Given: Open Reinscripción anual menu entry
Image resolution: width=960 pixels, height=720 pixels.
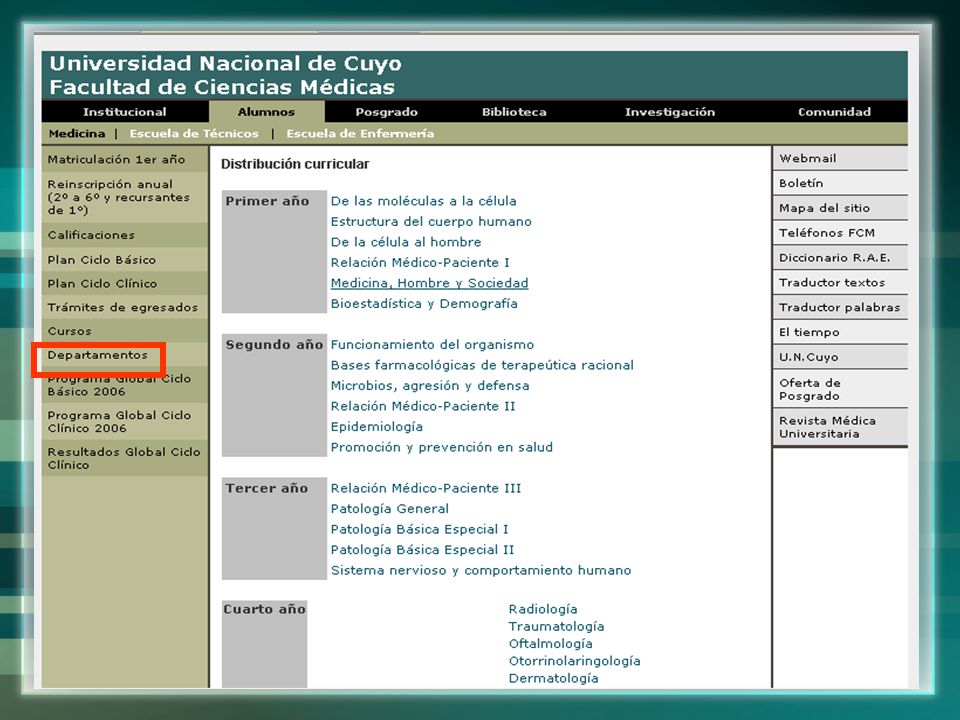Looking at the screenshot, I should [x=125, y=197].
